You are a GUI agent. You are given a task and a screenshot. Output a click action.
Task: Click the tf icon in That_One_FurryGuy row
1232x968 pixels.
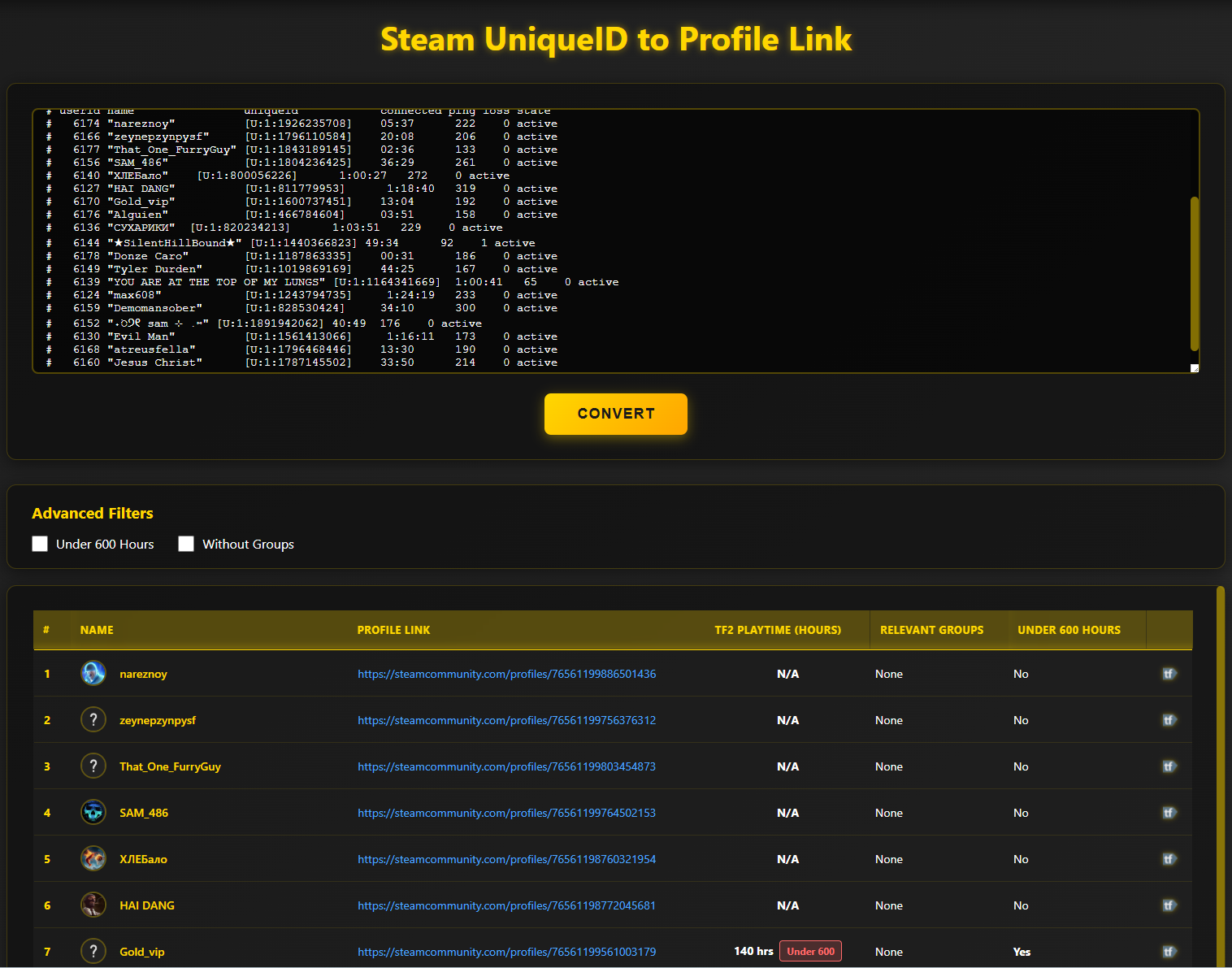(1169, 766)
